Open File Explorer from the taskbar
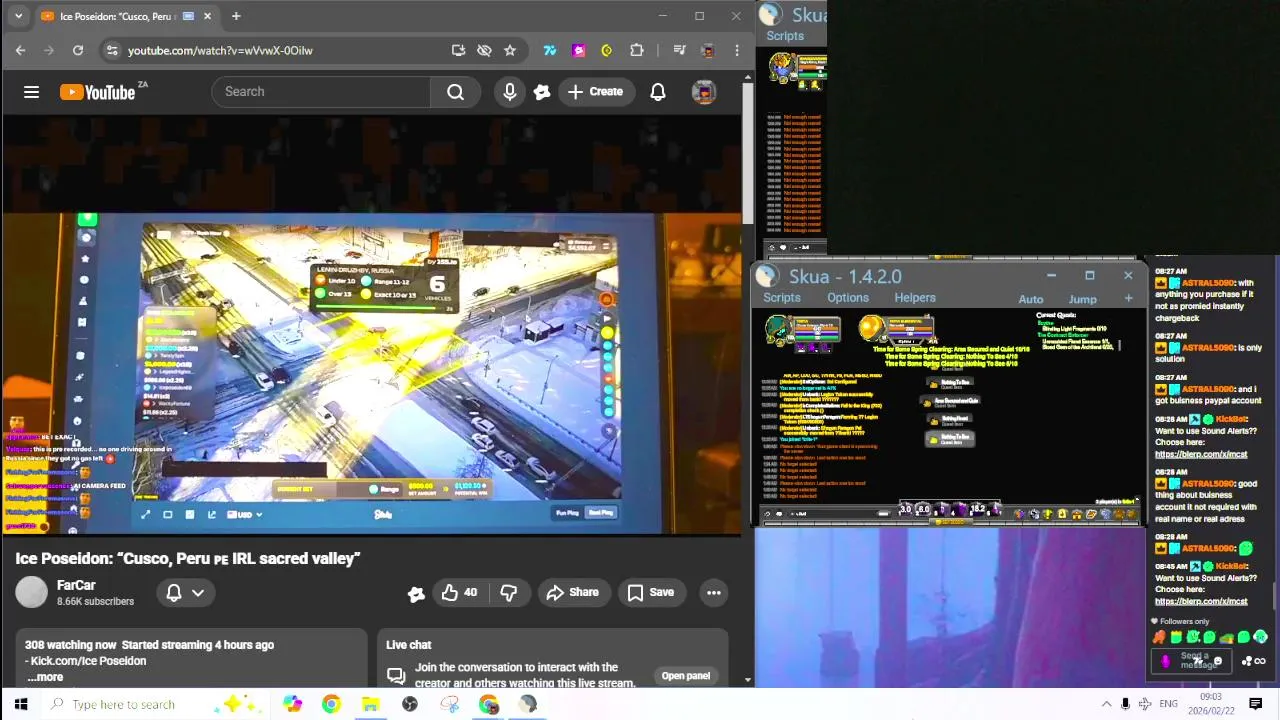Image resolution: width=1280 pixels, height=720 pixels. coord(370,704)
